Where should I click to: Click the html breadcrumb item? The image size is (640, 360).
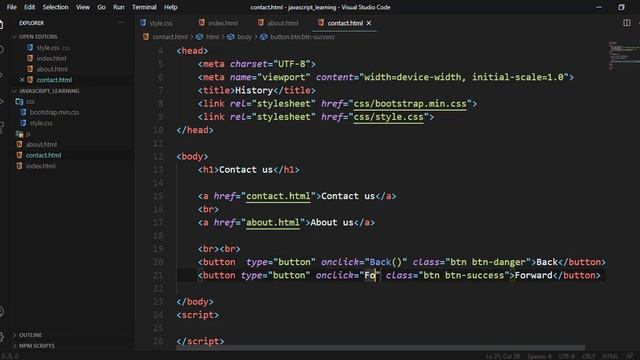212,37
